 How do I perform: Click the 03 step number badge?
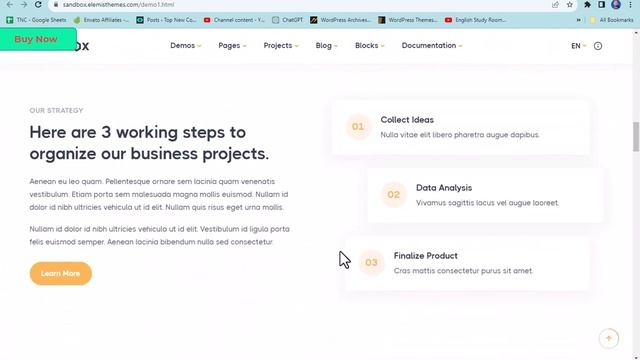click(x=371, y=262)
